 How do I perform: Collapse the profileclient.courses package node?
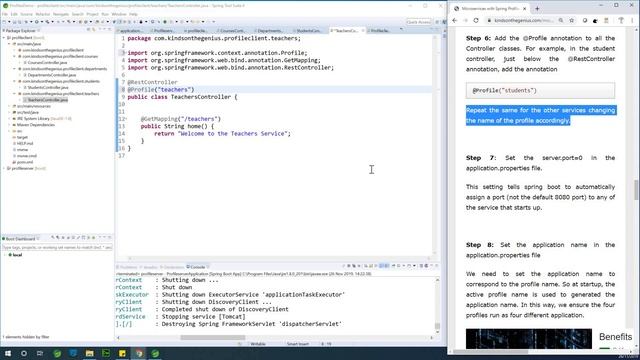[14, 56]
